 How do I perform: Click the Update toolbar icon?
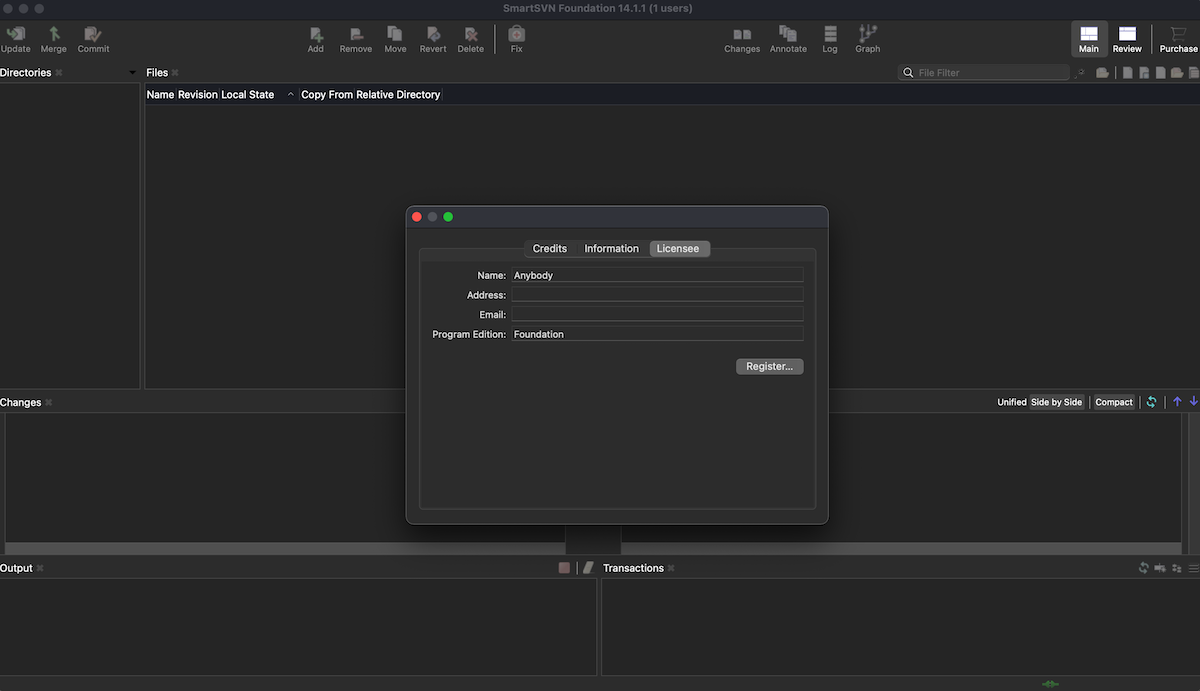pyautogui.click(x=16, y=38)
